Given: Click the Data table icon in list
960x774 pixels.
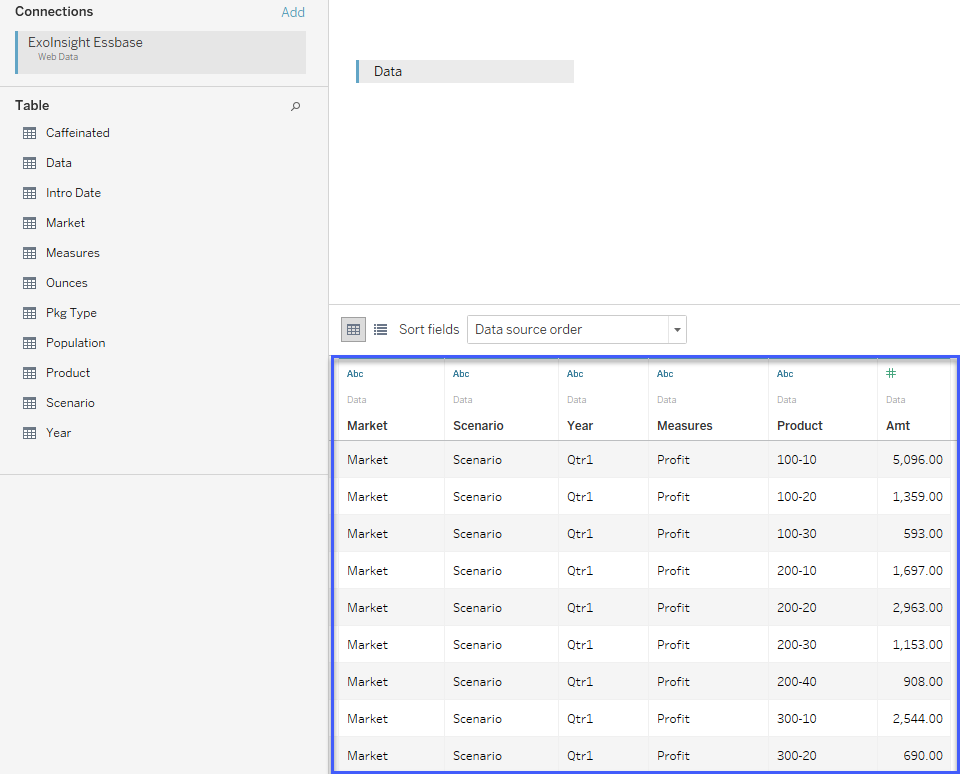Looking at the screenshot, I should pos(29,163).
